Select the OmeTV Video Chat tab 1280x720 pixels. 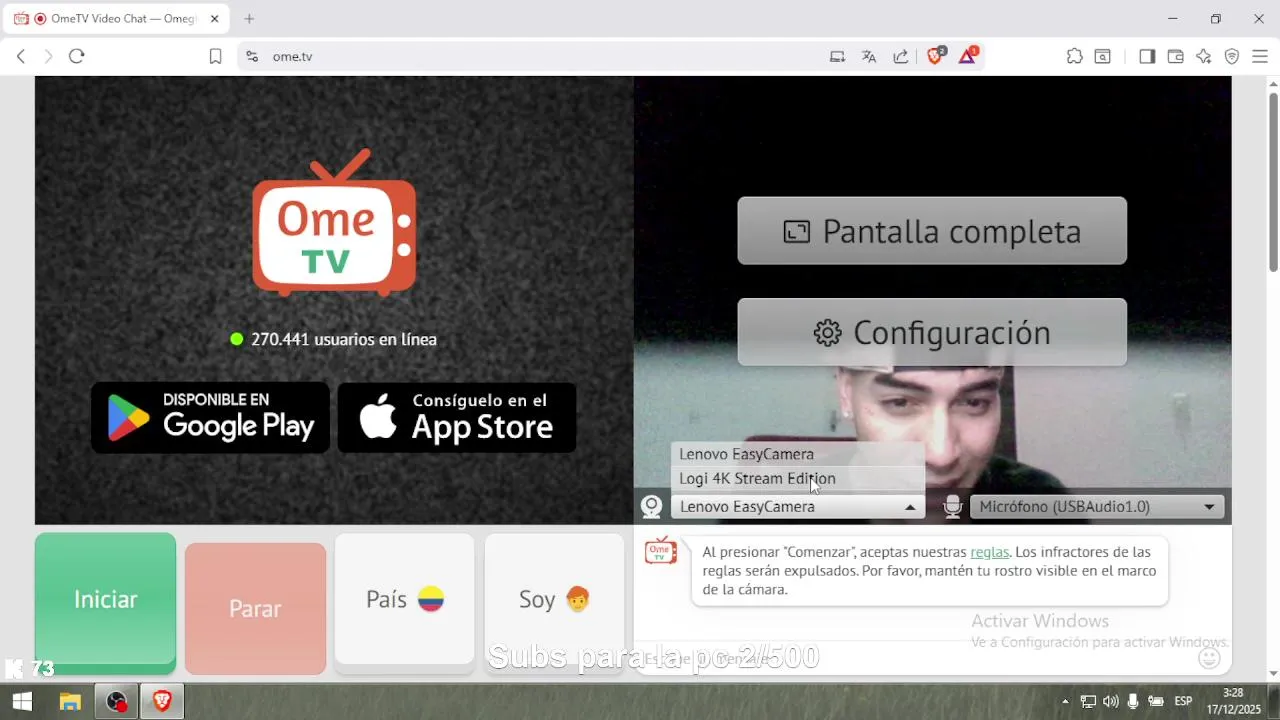pyautogui.click(x=117, y=19)
